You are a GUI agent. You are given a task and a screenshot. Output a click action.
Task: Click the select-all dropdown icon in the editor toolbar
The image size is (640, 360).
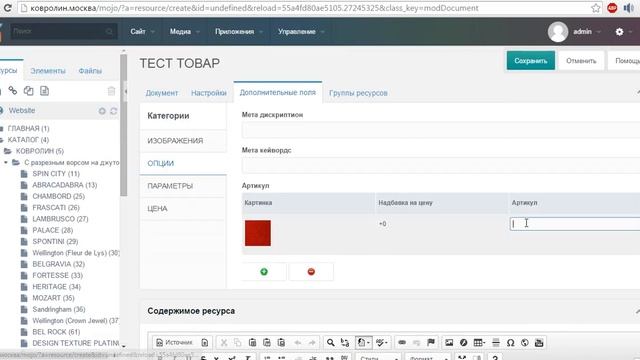(363, 342)
